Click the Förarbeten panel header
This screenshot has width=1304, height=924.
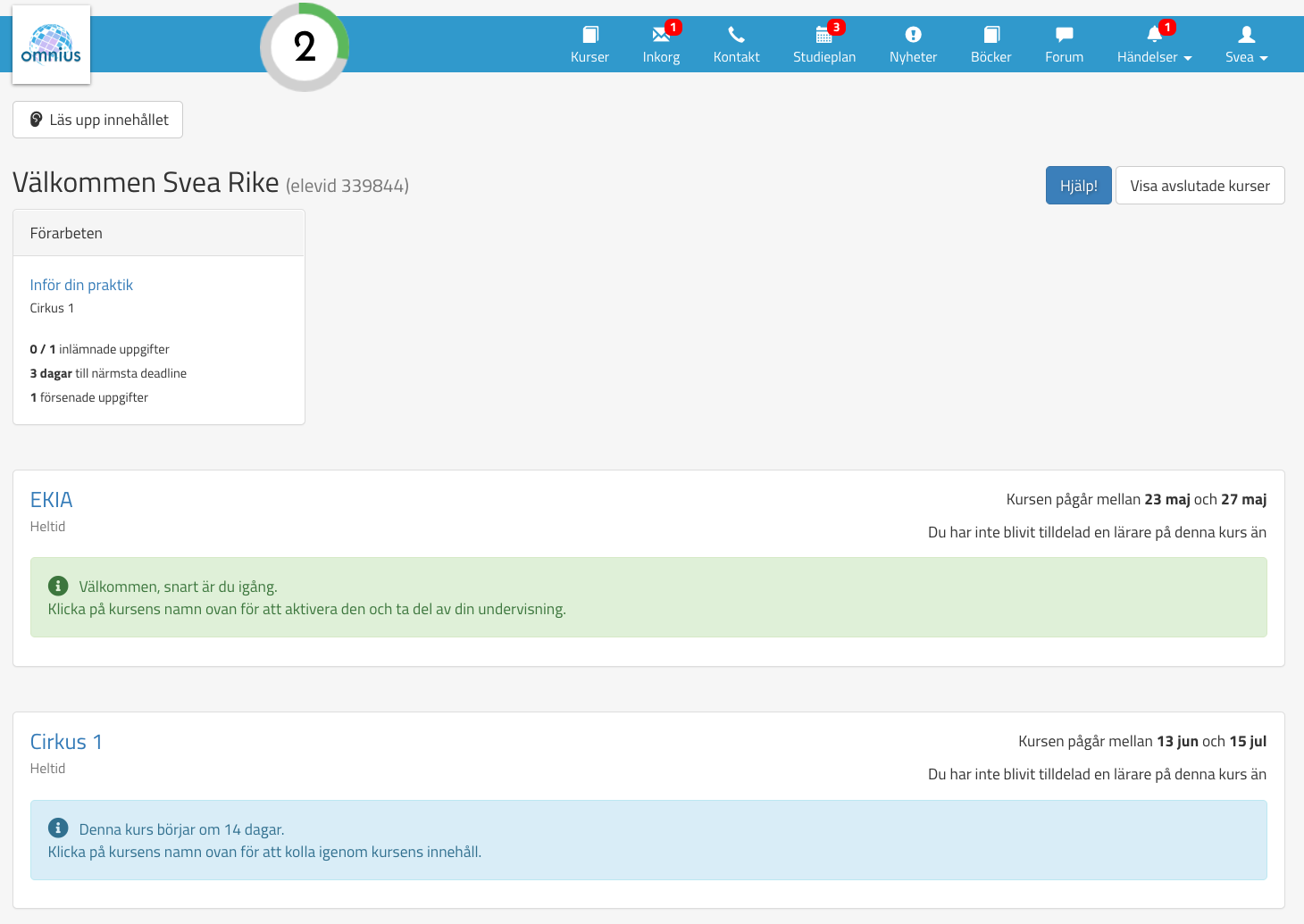pyautogui.click(x=159, y=233)
